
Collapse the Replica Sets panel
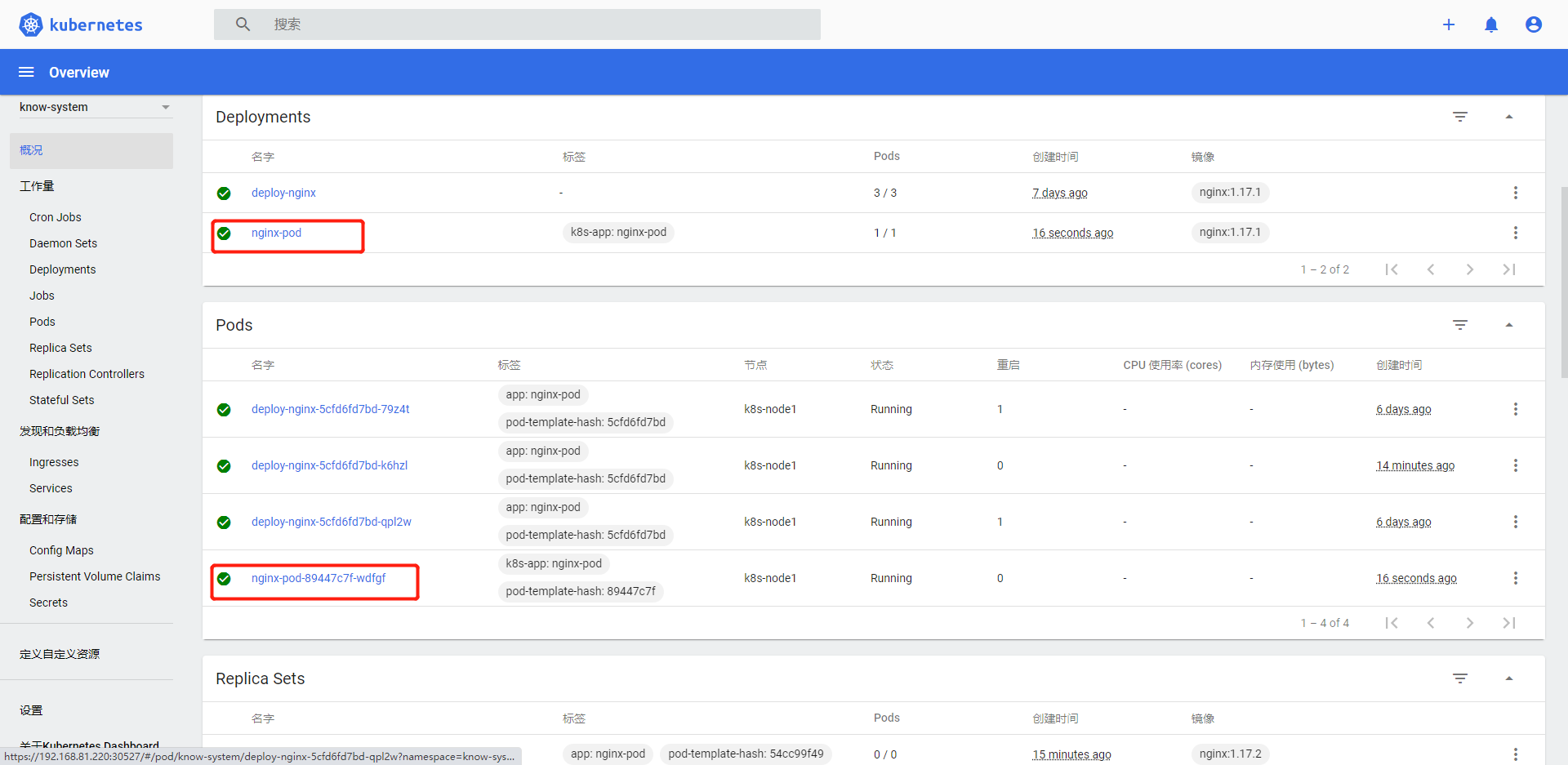pyautogui.click(x=1509, y=678)
